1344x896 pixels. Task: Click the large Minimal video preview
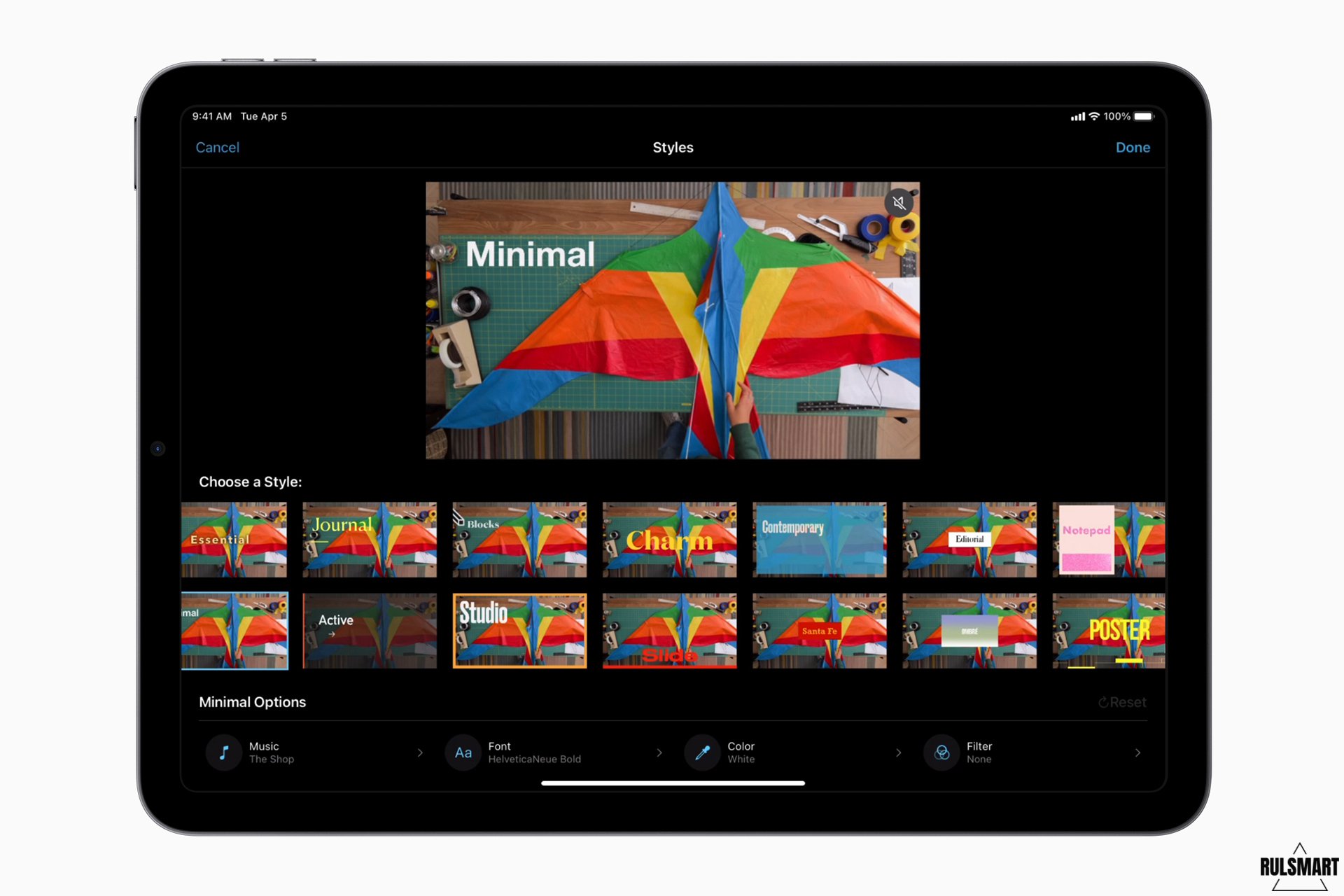[672, 321]
